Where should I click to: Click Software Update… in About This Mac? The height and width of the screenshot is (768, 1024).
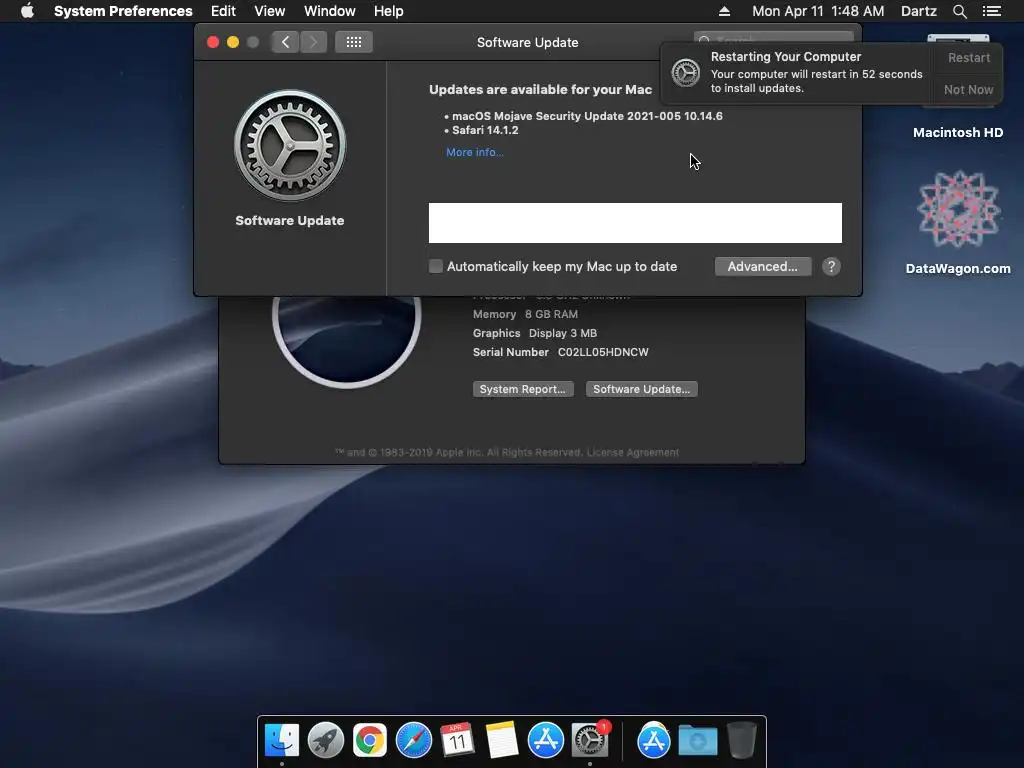click(x=641, y=389)
